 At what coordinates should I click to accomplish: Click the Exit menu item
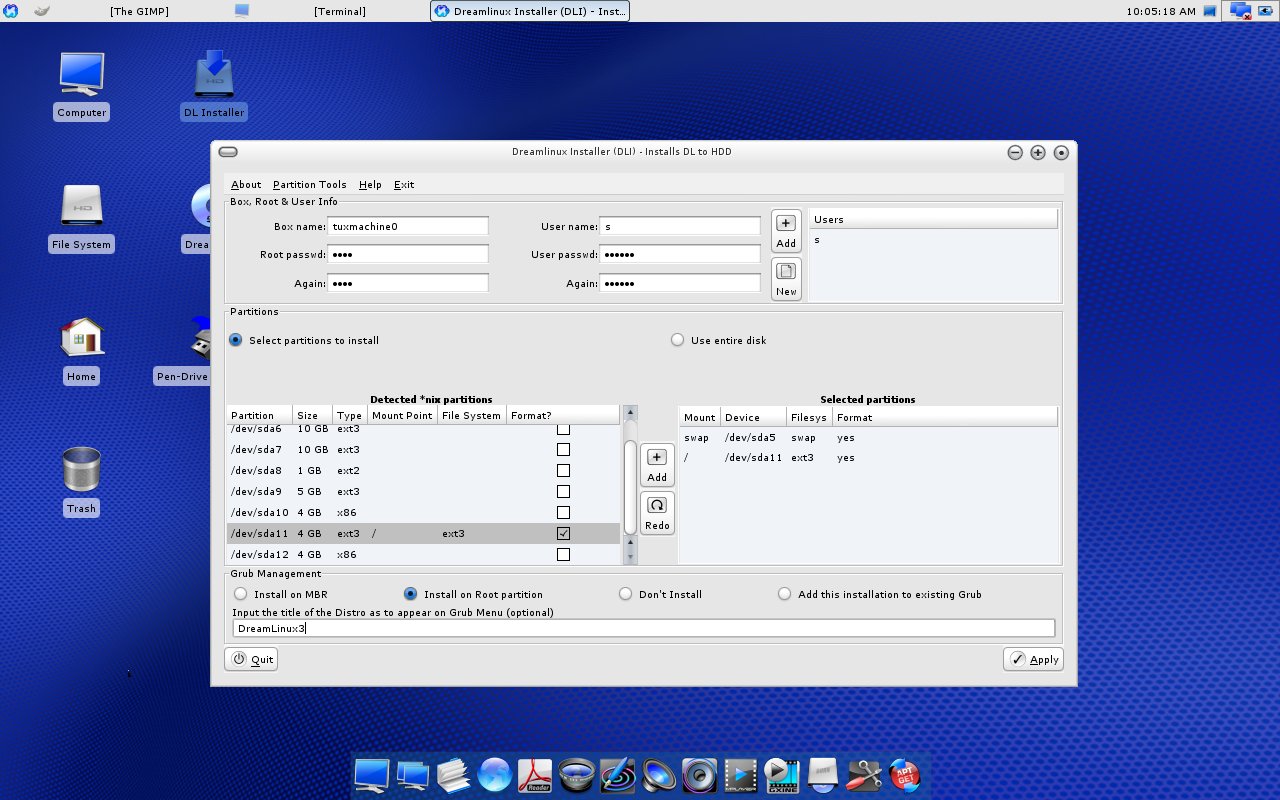(x=404, y=185)
